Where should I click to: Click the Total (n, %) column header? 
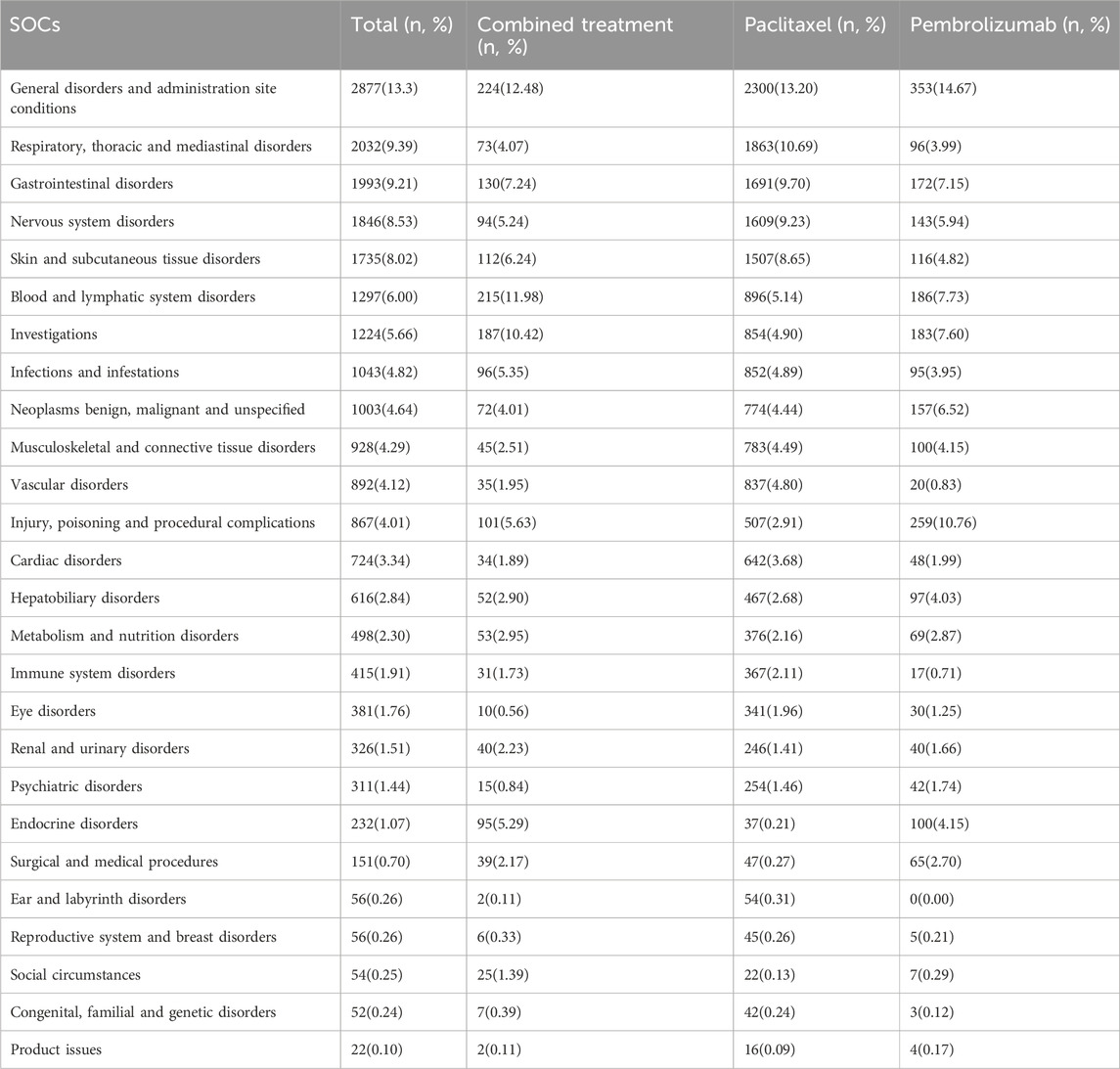(x=401, y=25)
